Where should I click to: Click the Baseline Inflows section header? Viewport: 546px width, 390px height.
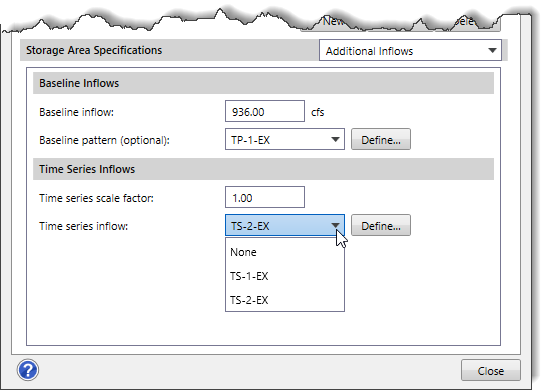tap(263, 83)
